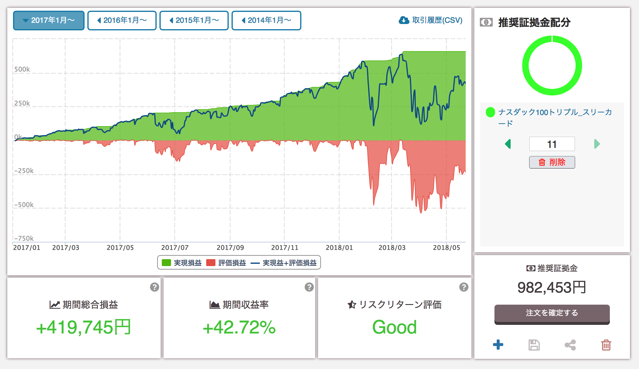Click the +419,745円 value
Screen dimensions: 639x369
click(84, 327)
